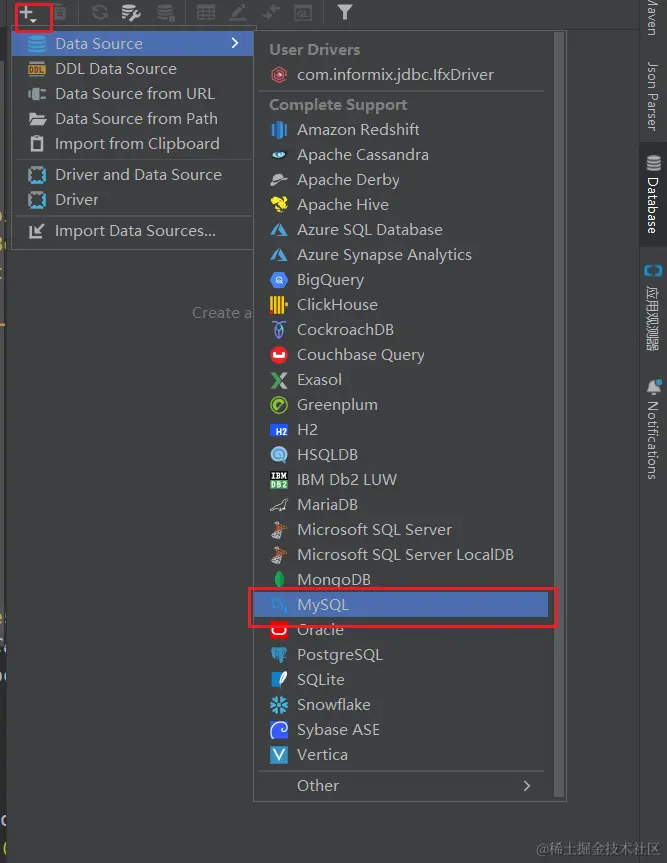
Task: Choose Microsoft SQL Server LocalDB
Action: point(401,554)
